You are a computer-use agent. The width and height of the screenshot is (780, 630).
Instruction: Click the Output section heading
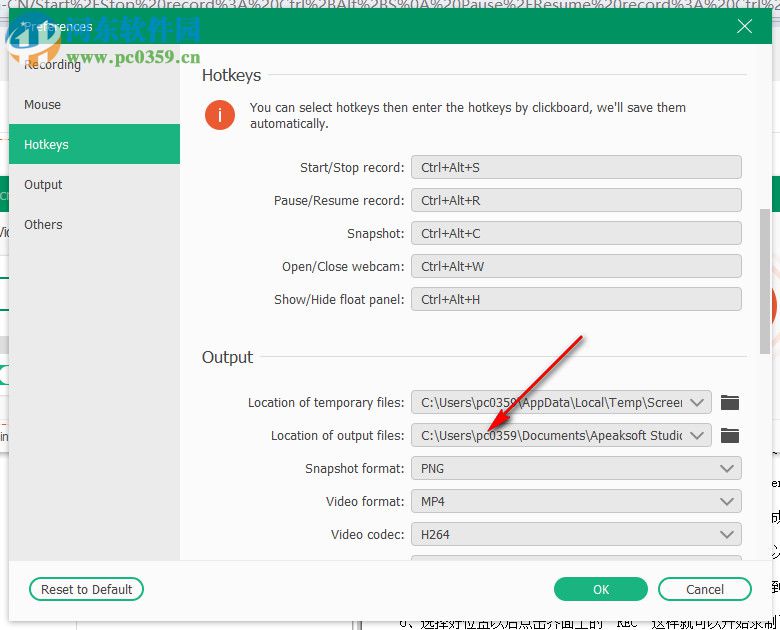pyautogui.click(x=227, y=357)
